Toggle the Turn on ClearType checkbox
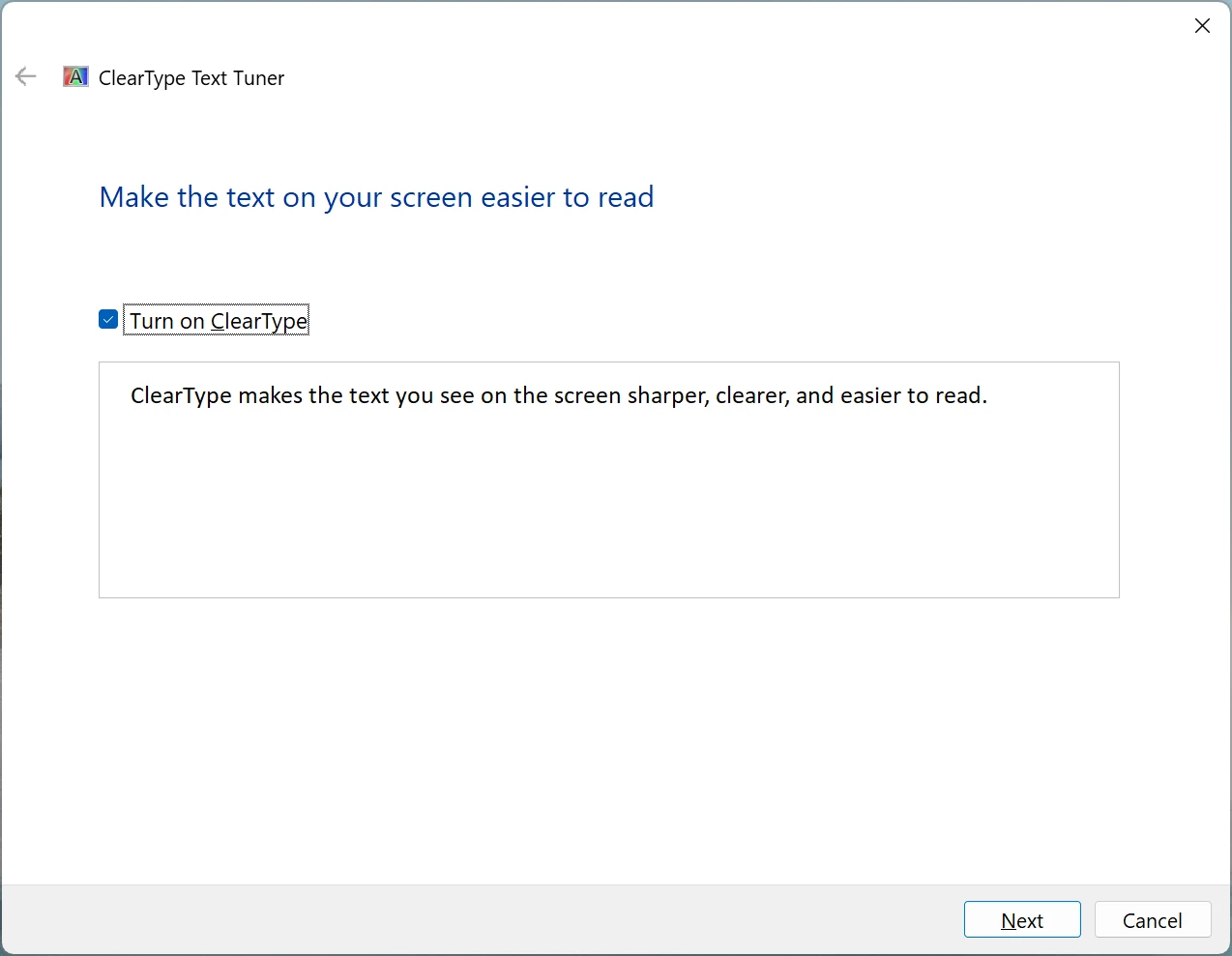 (107, 318)
